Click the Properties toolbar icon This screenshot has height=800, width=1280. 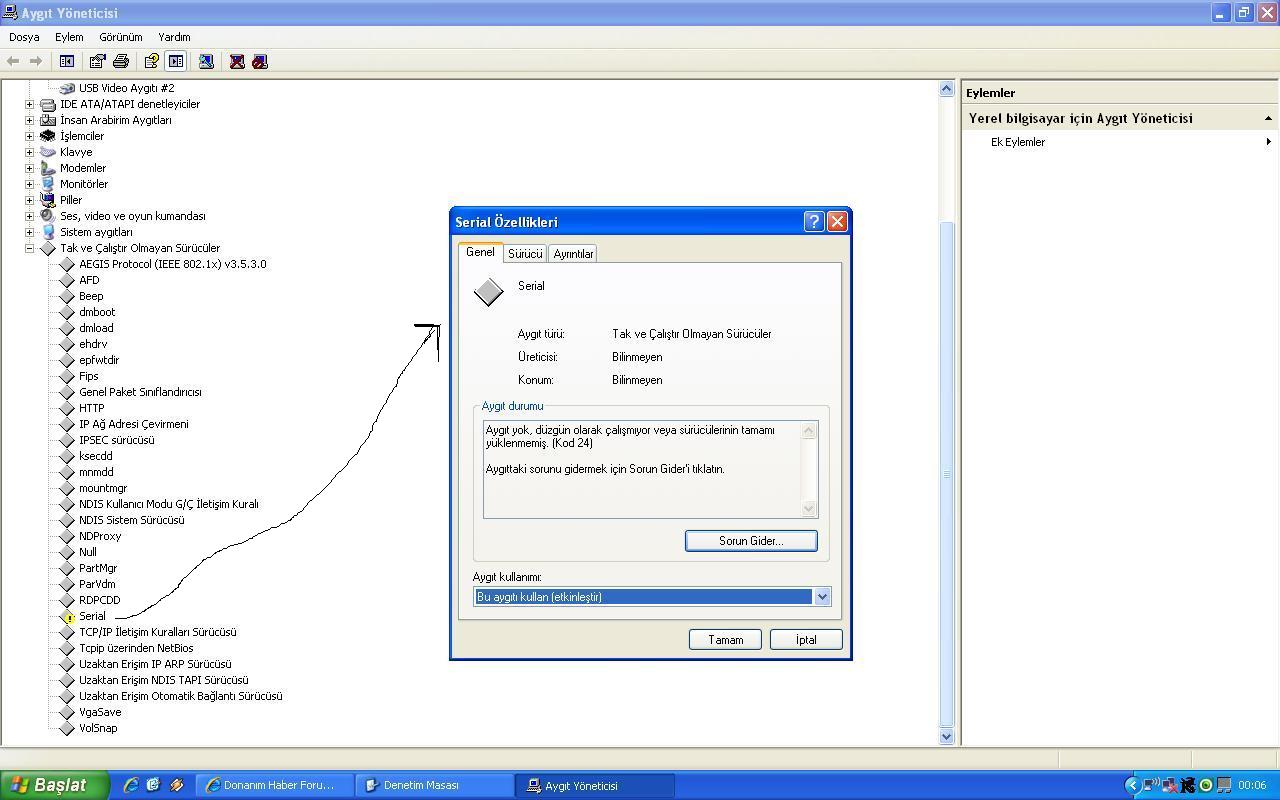click(97, 61)
